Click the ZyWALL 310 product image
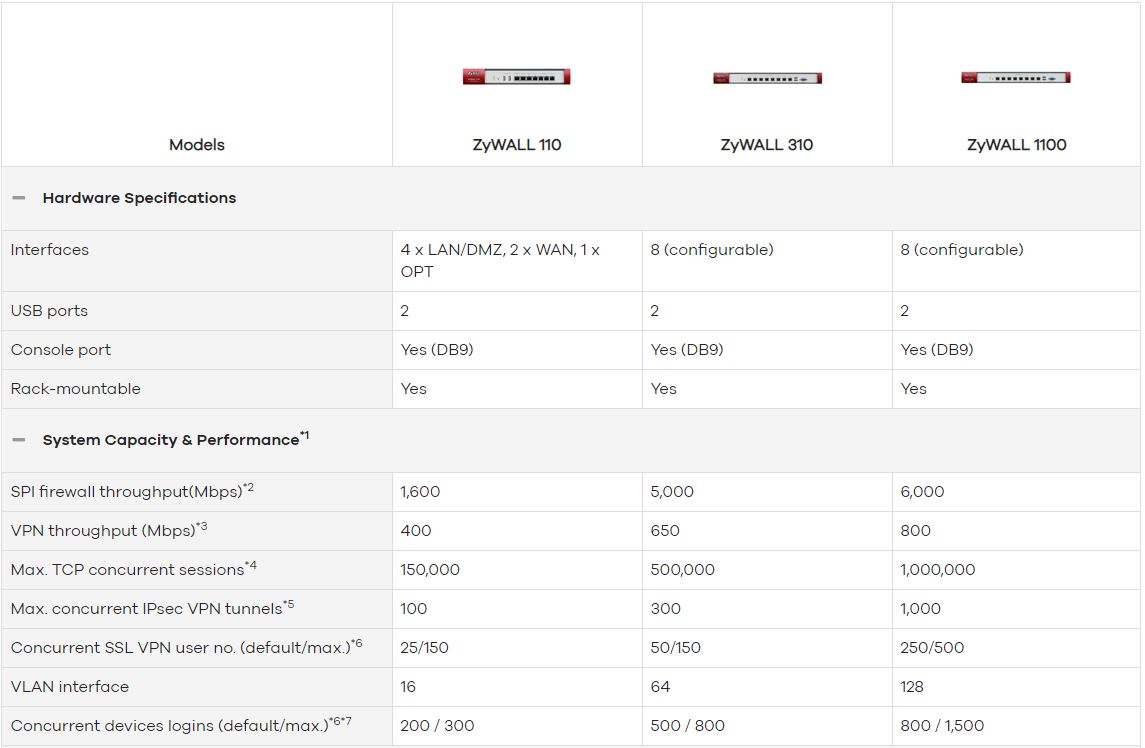1145x748 pixels. pyautogui.click(x=767, y=78)
